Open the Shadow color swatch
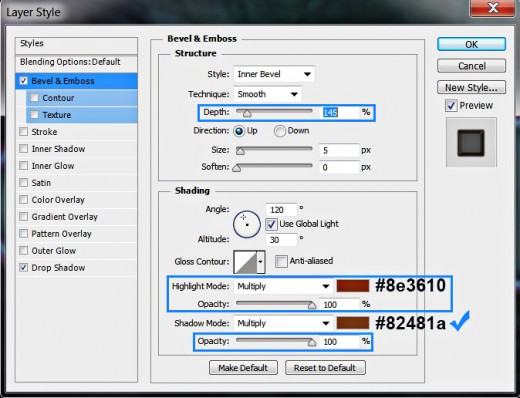Viewport: 520px width, 398px height. tap(353, 323)
